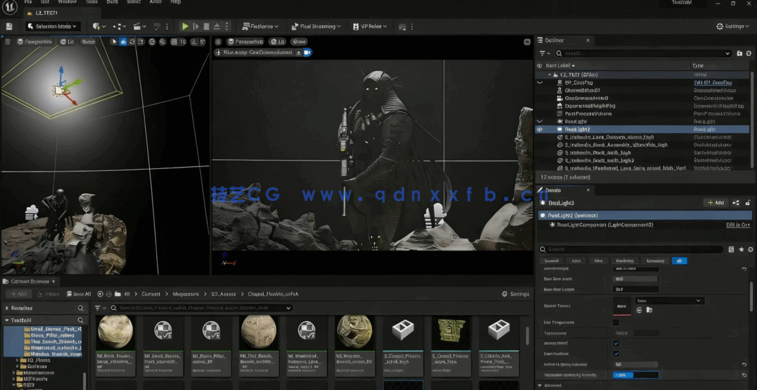
Task: Open the Add content toolbar dropdown
Action: pos(99,27)
